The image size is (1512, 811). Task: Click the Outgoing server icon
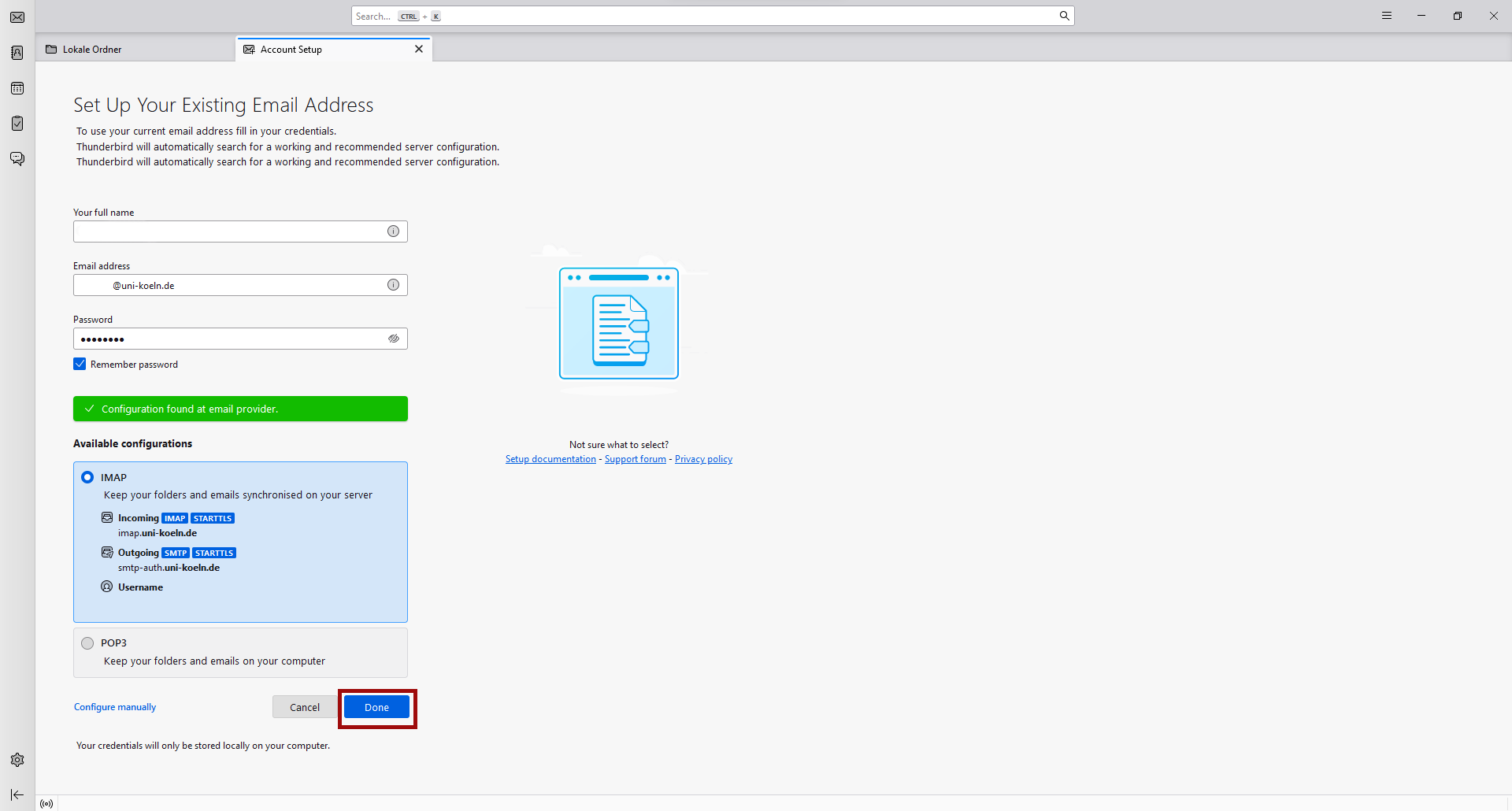click(107, 552)
